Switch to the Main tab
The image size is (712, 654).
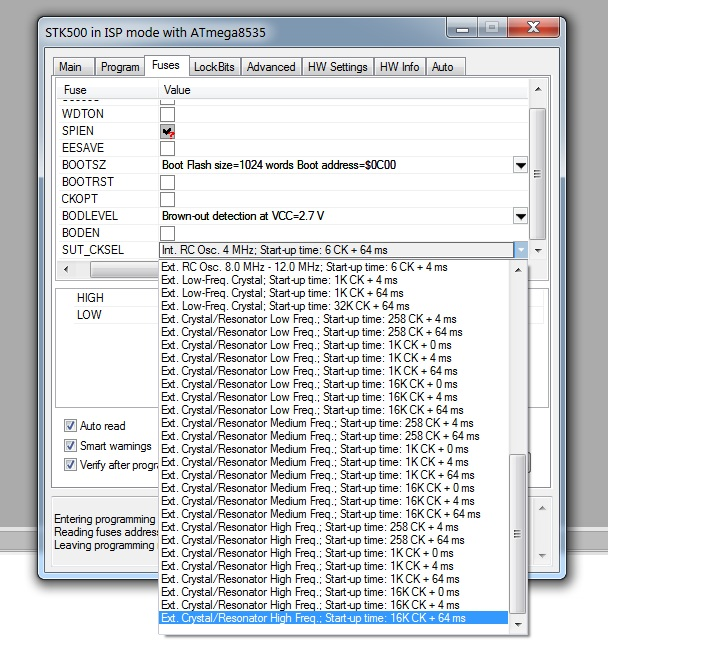point(73,67)
